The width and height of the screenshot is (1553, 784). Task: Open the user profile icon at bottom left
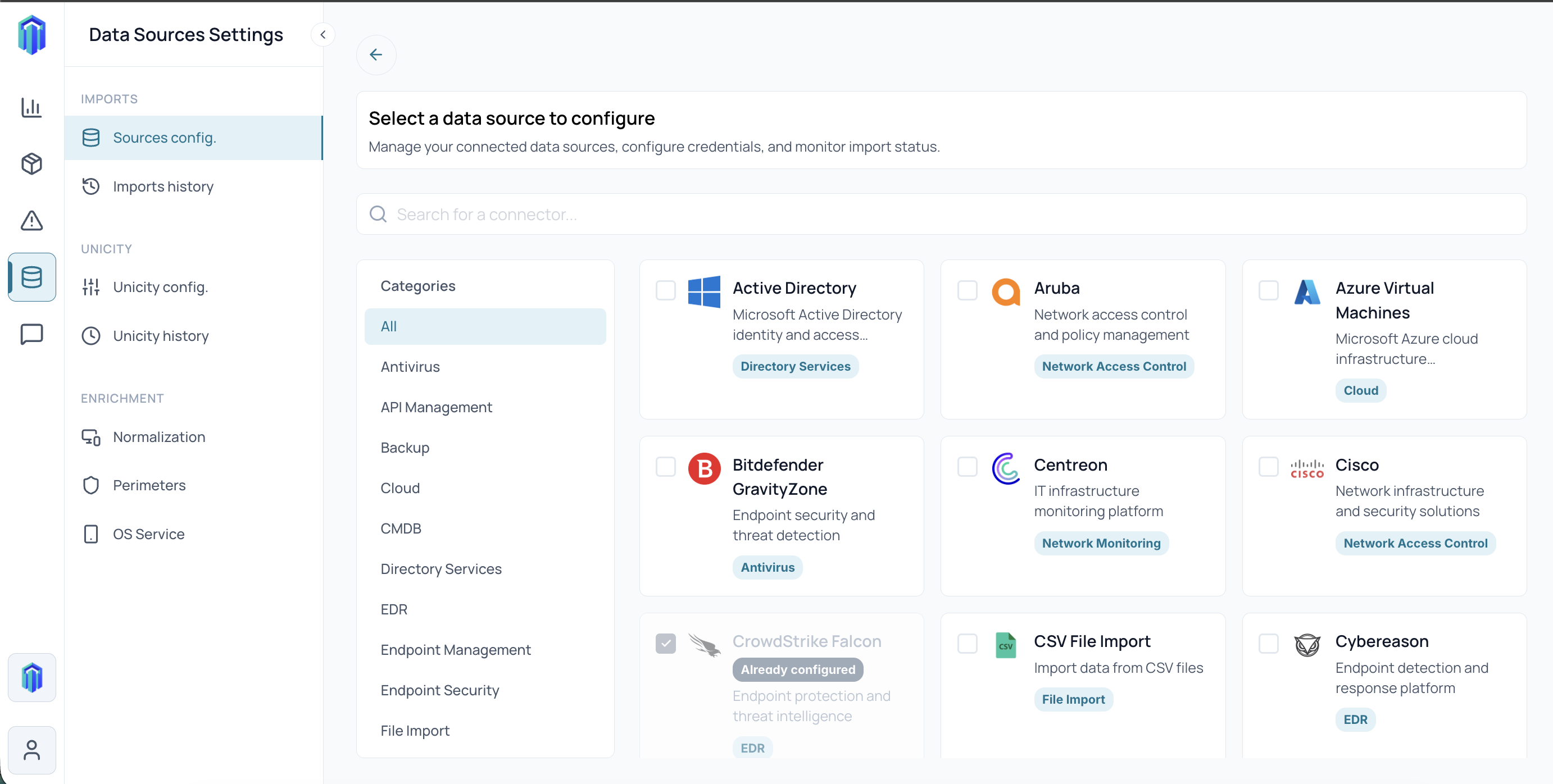[31, 750]
